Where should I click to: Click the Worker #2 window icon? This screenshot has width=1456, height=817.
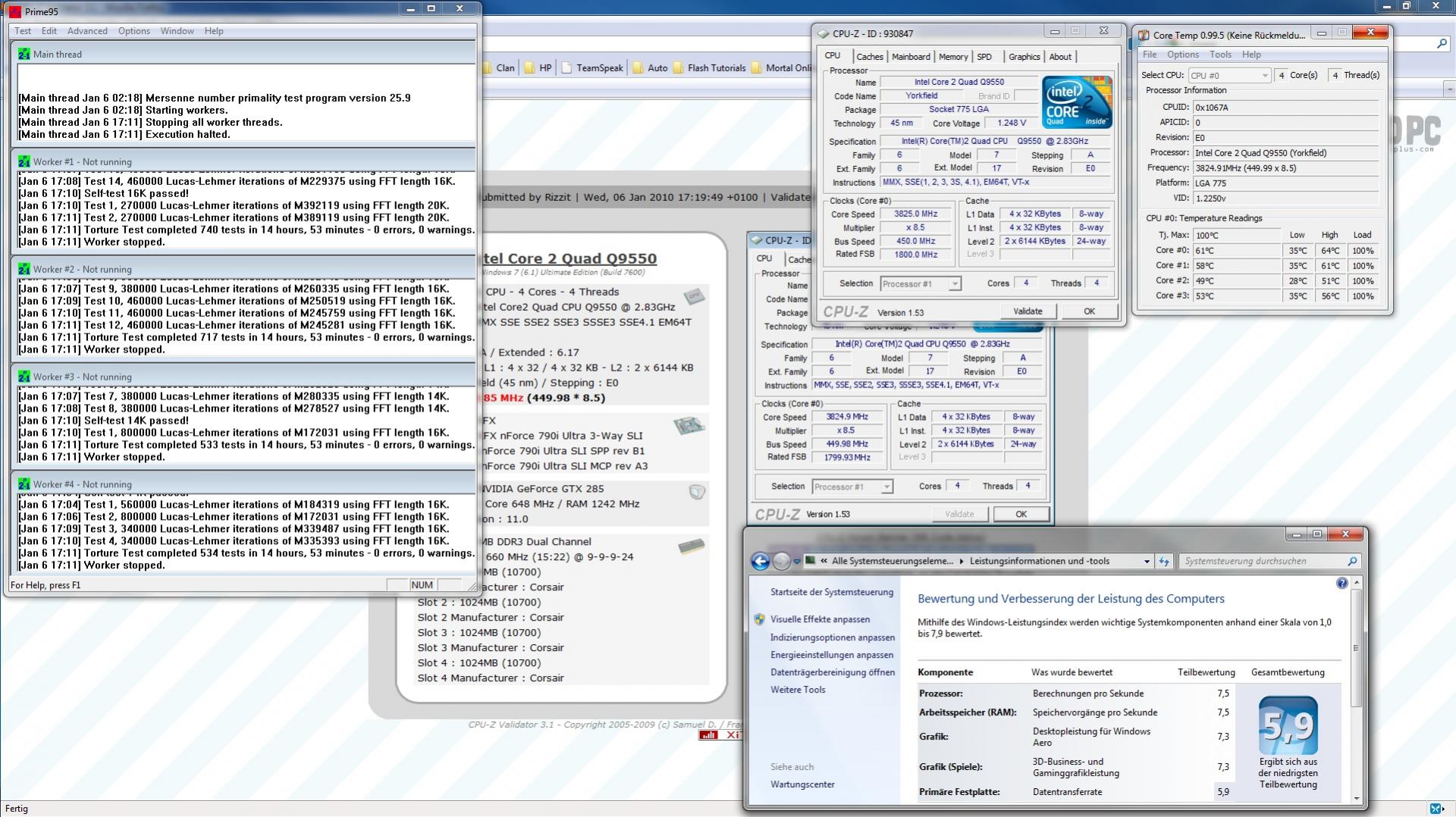pos(24,269)
